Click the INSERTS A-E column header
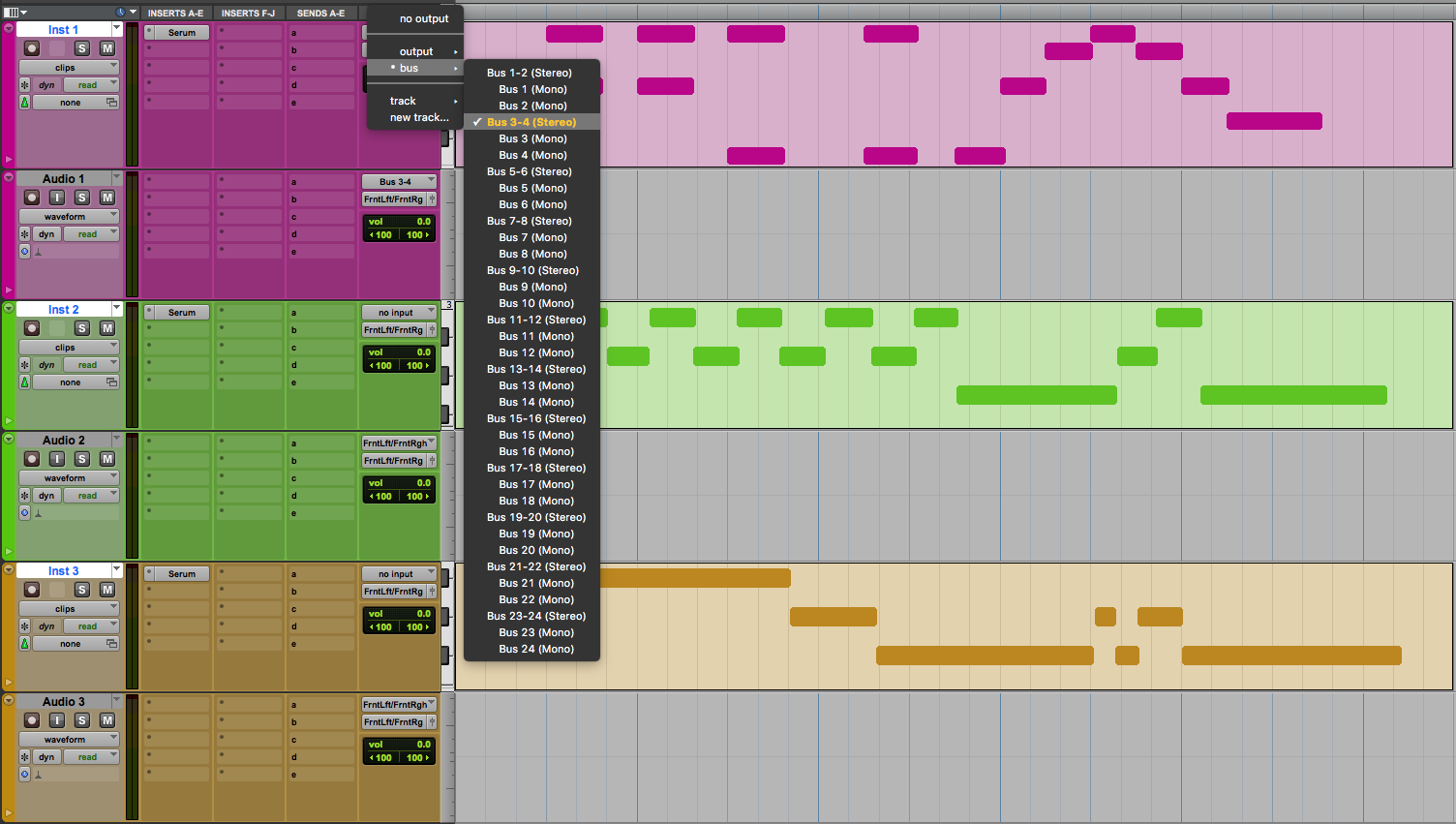 [x=175, y=13]
